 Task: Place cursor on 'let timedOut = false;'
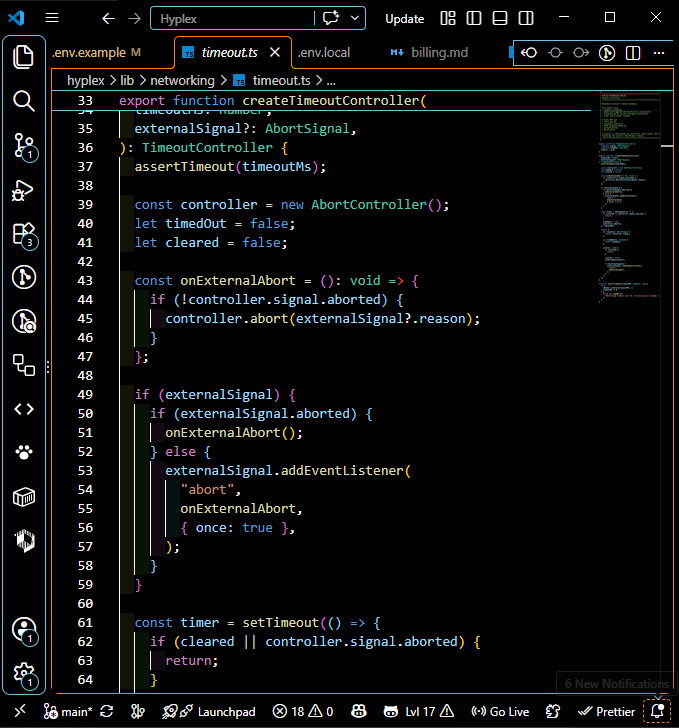pyautogui.click(x=215, y=224)
